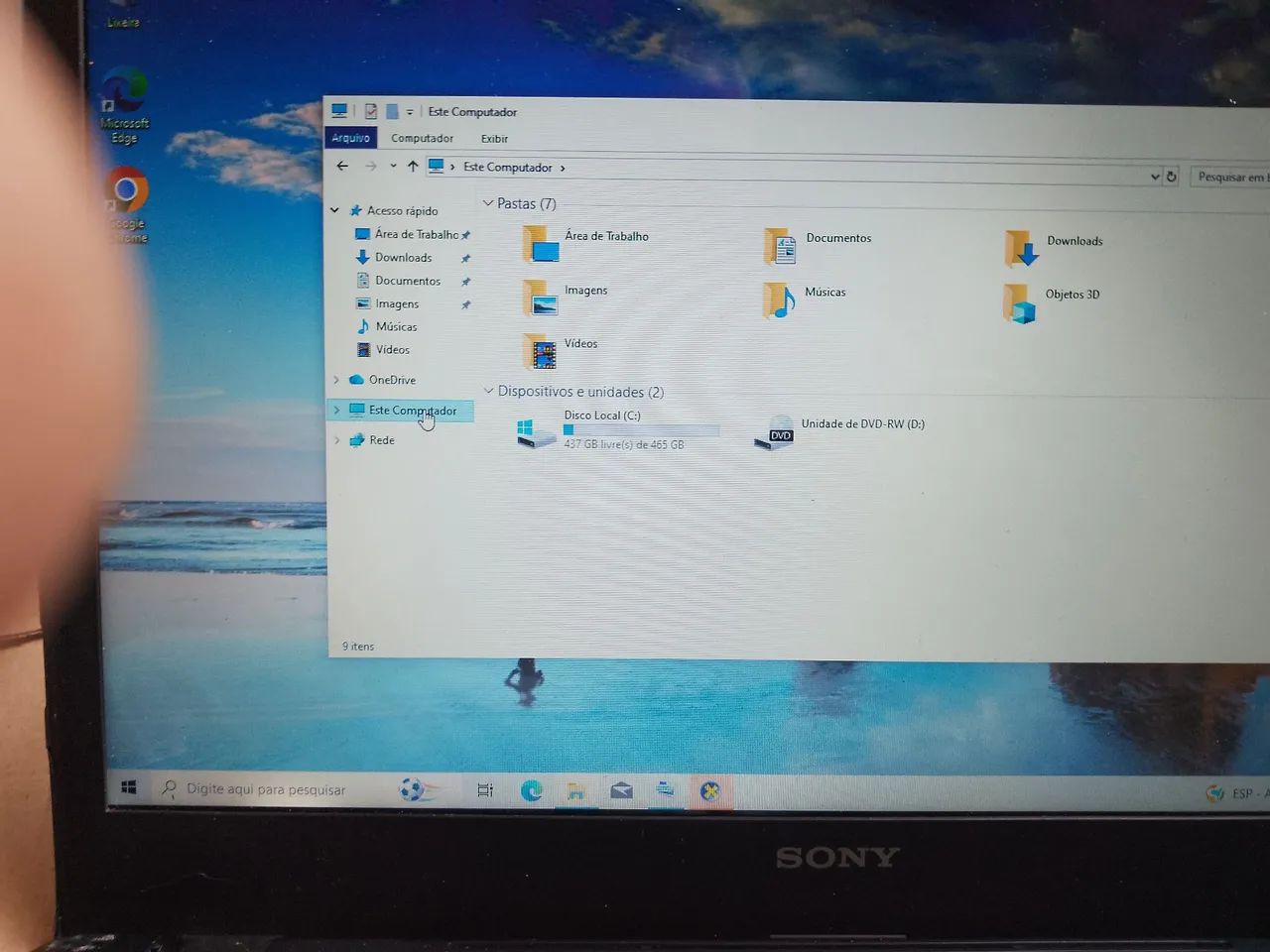
Task: Expand Este Computador in navigation pane
Action: (336, 410)
